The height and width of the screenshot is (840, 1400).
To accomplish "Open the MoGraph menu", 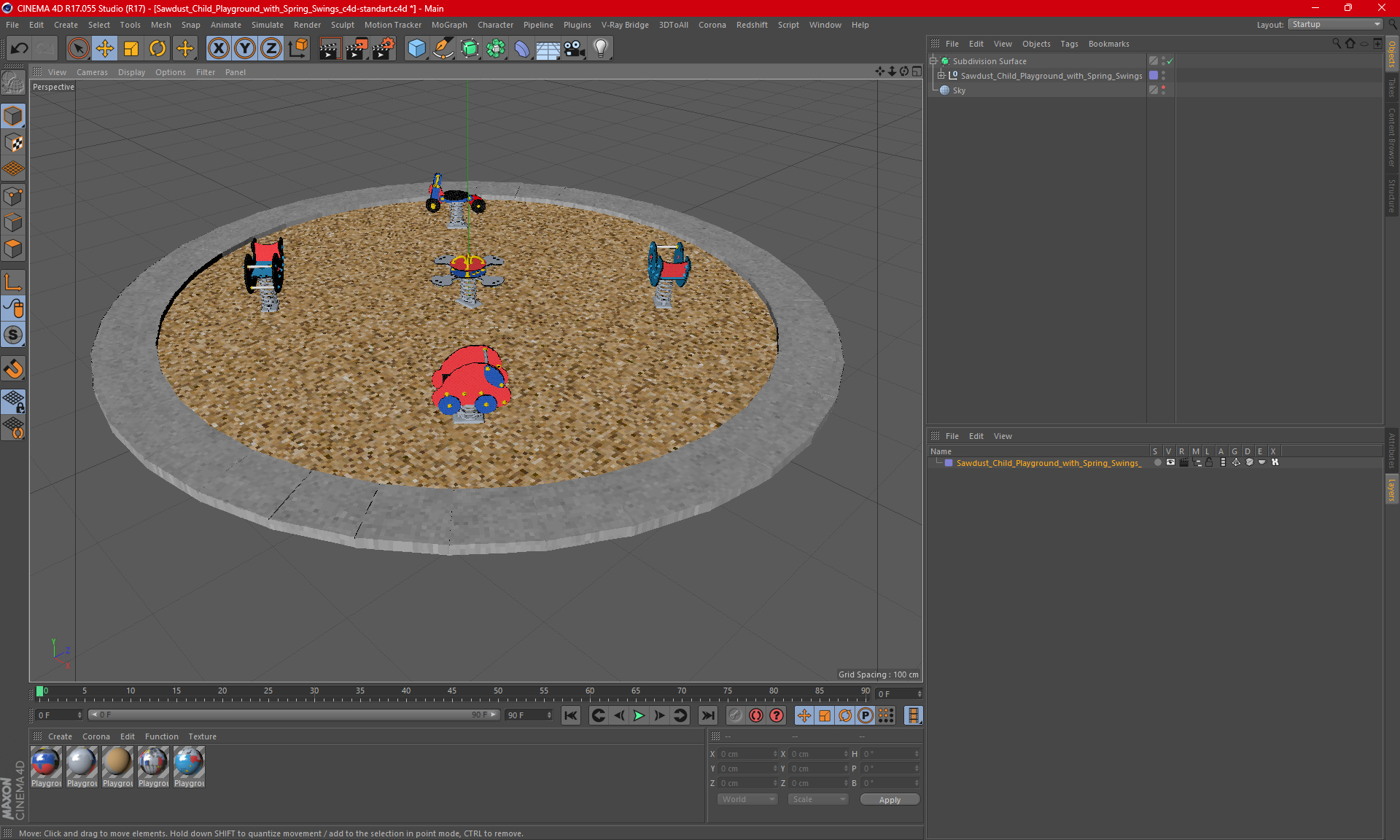I will click(x=448, y=25).
